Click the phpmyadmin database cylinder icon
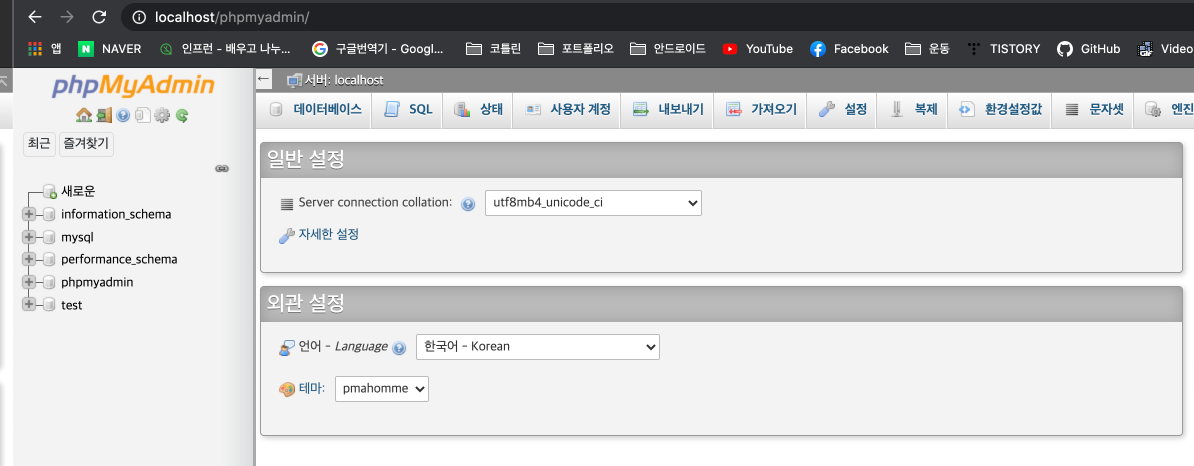The image size is (1194, 466). point(49,282)
